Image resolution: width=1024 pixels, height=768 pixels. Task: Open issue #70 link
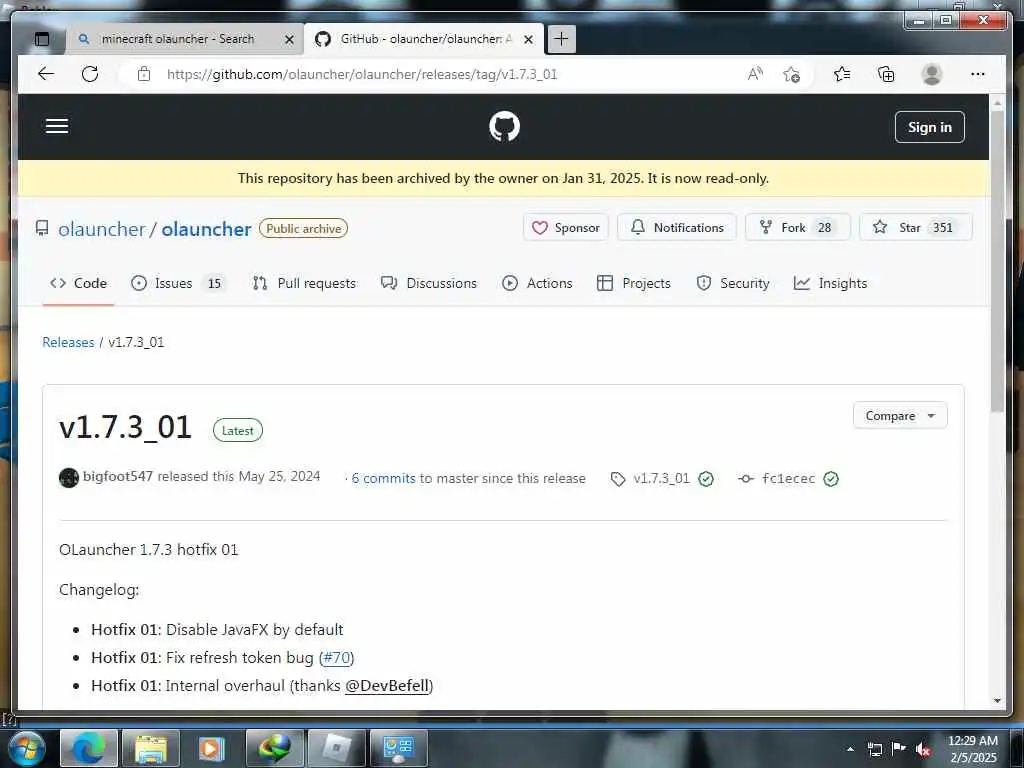pyautogui.click(x=337, y=658)
